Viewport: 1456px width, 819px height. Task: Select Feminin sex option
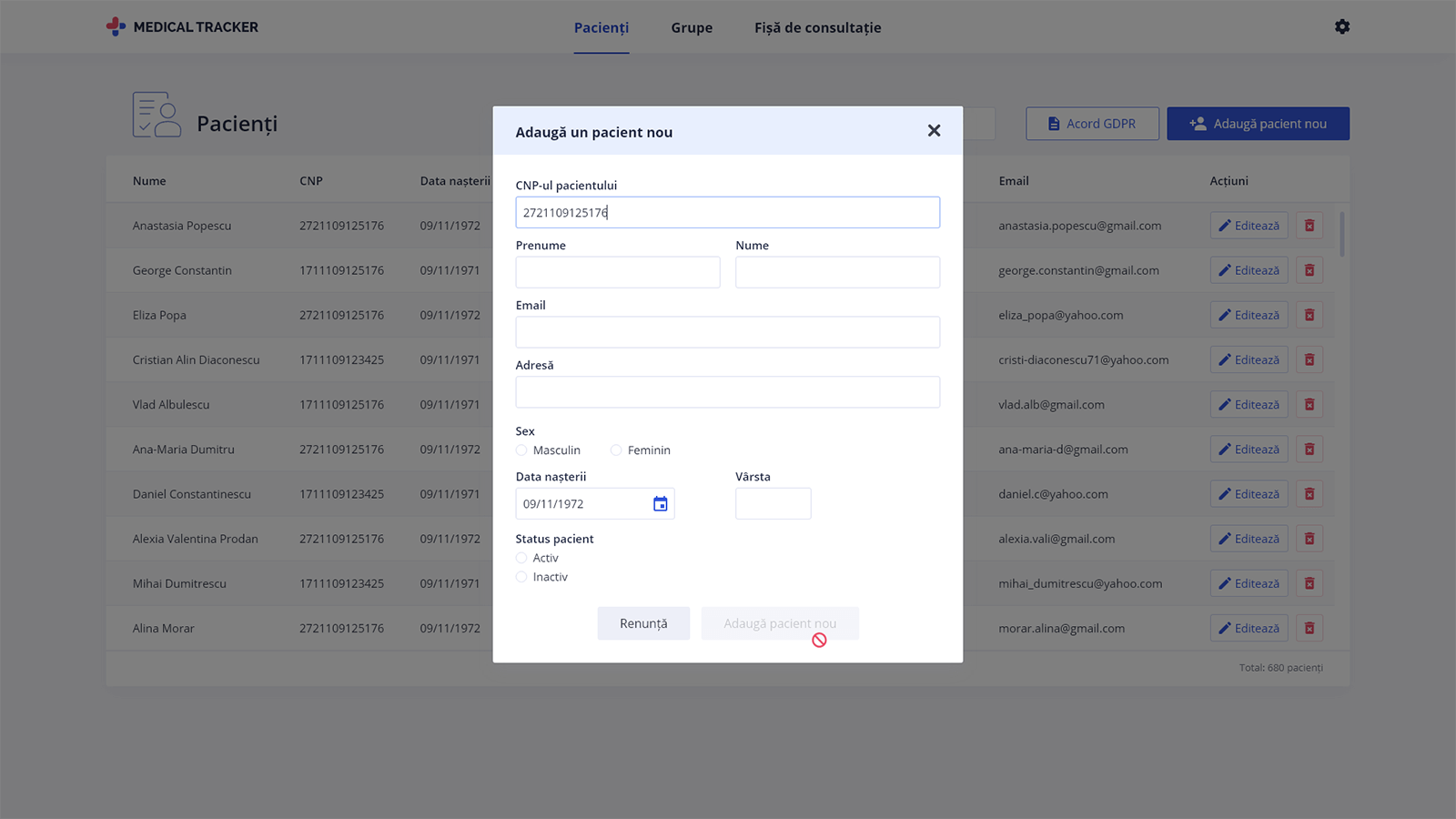coord(616,450)
